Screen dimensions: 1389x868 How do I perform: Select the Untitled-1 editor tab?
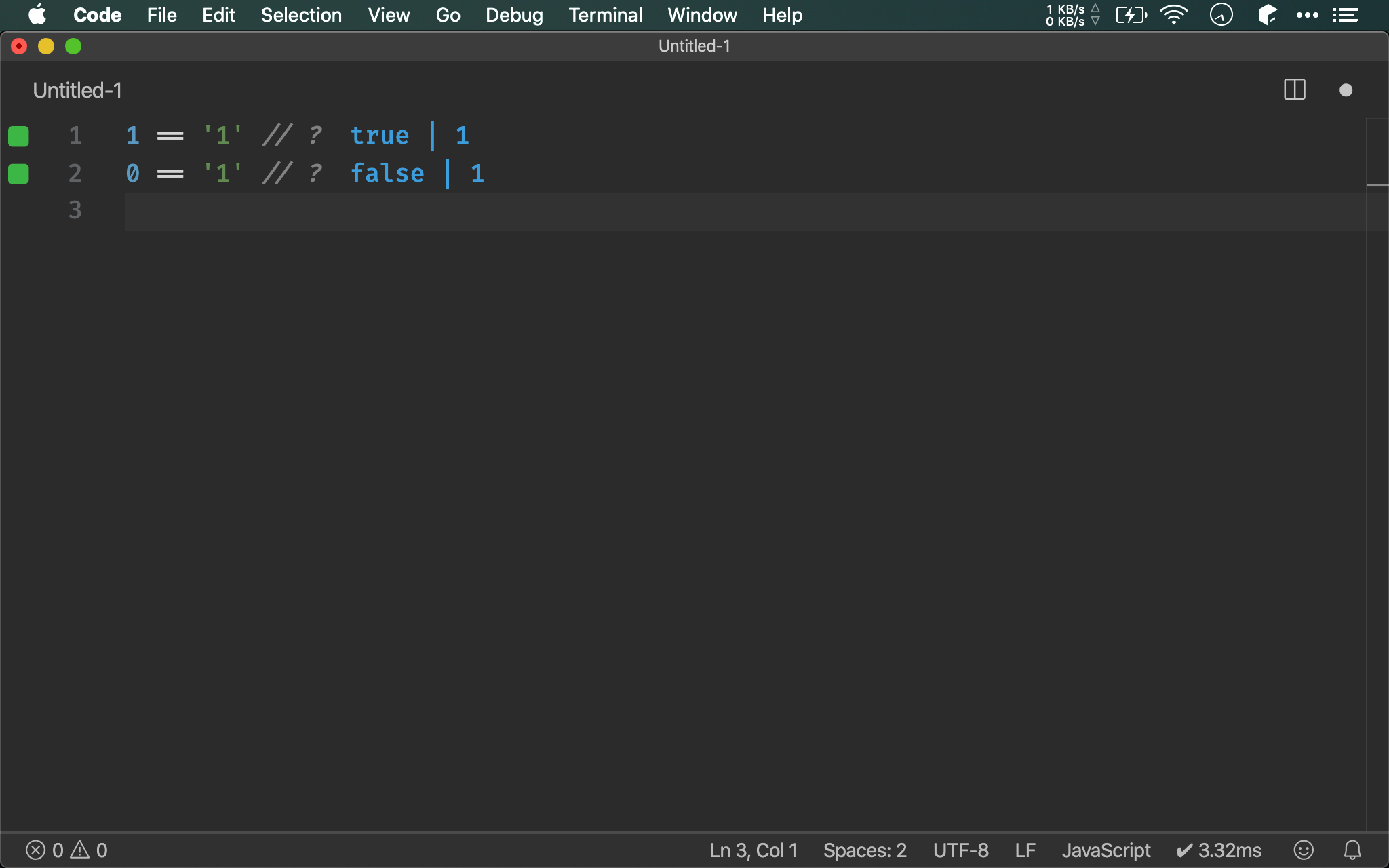(x=77, y=90)
